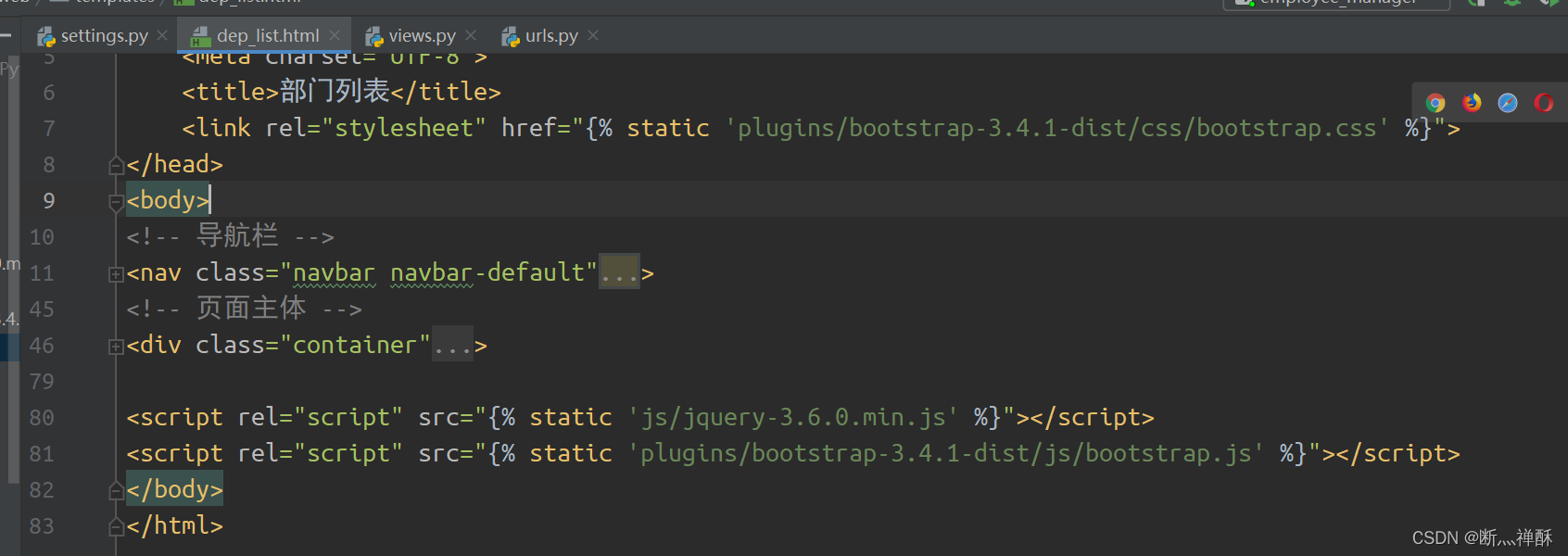Close the views.py tab
This screenshot has height=556, width=1568.
tap(471, 35)
